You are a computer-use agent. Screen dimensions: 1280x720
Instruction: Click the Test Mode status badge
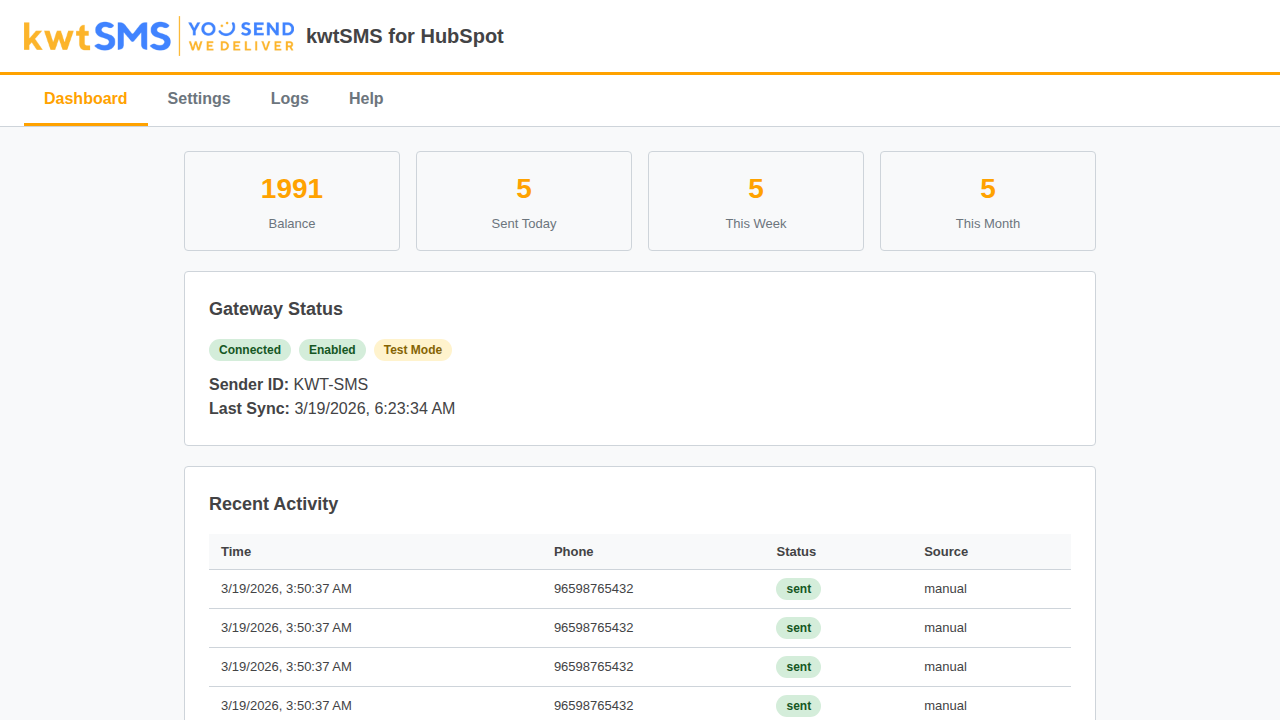click(412, 350)
